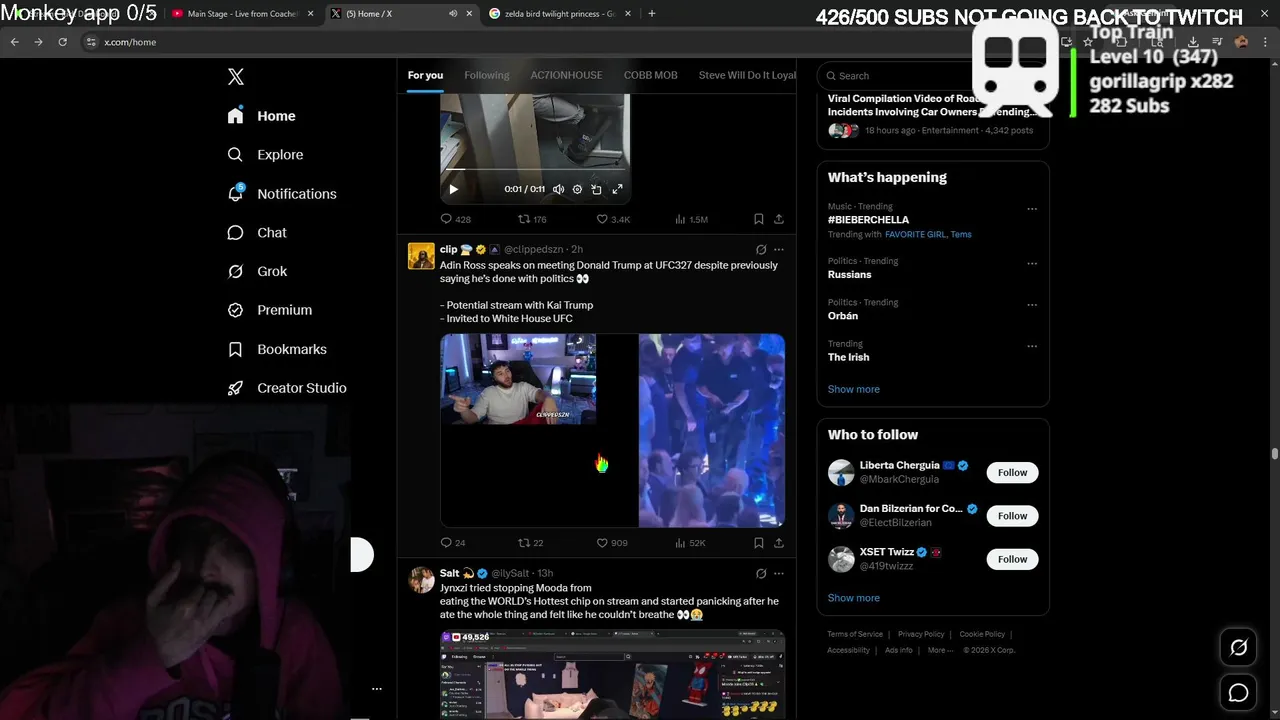Open Creator Studio in the sidebar
This screenshot has height=720, width=1280.
pyautogui.click(x=287, y=388)
